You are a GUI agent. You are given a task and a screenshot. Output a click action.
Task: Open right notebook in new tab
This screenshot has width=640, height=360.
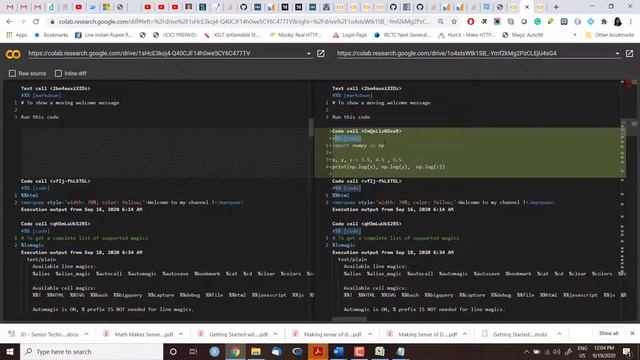click(629, 53)
